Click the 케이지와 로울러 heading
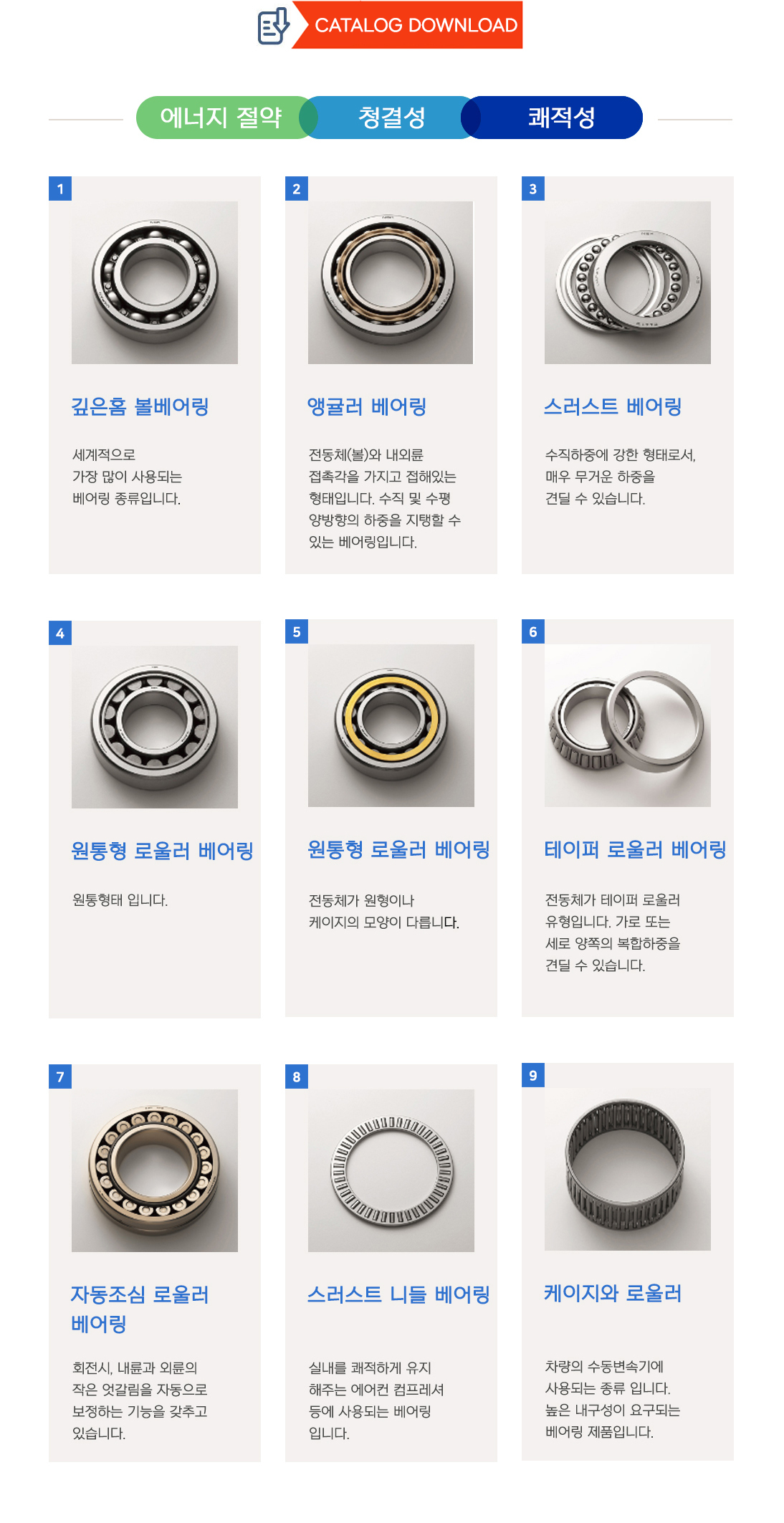Image resolution: width=784 pixels, height=1523 pixels. (613, 1293)
